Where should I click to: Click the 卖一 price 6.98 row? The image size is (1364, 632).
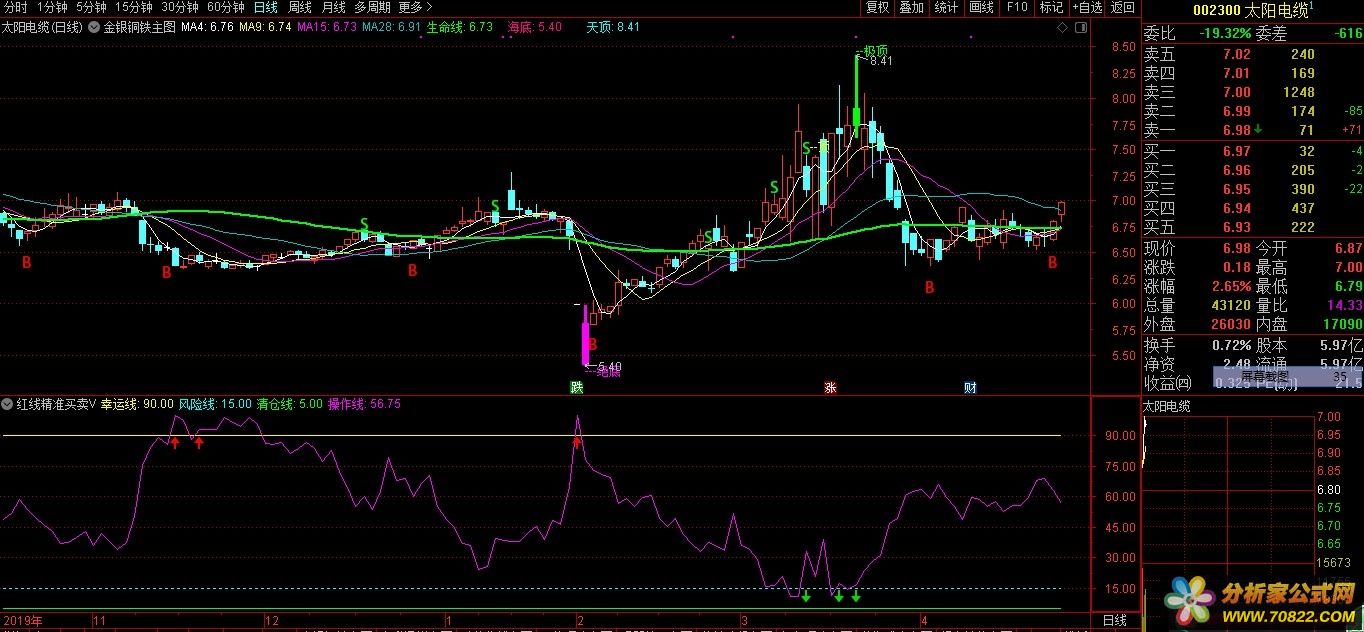coord(1252,130)
